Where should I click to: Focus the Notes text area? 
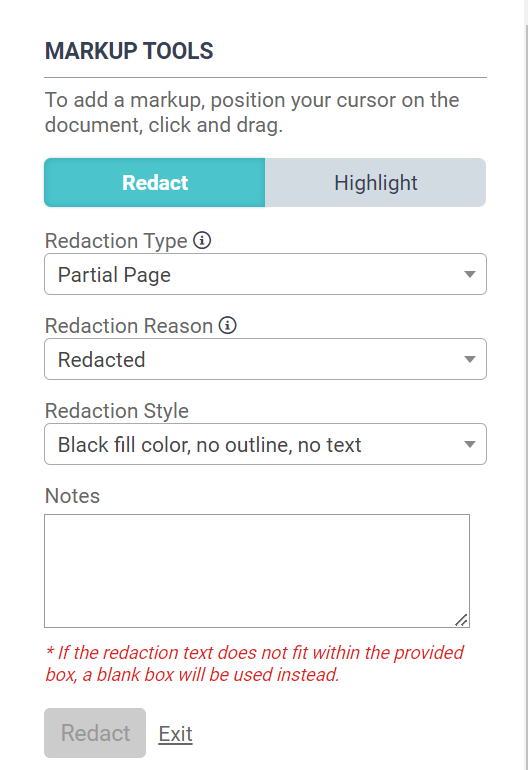pyautogui.click(x=257, y=571)
